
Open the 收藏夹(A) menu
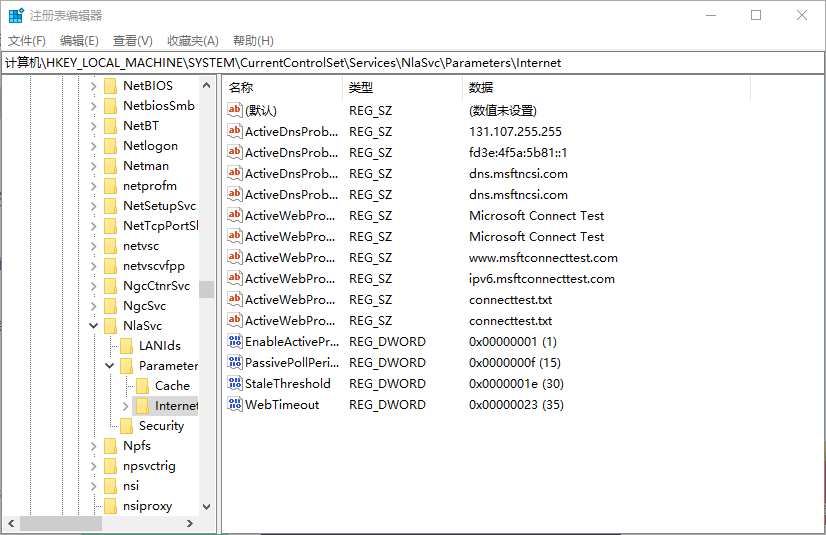192,41
